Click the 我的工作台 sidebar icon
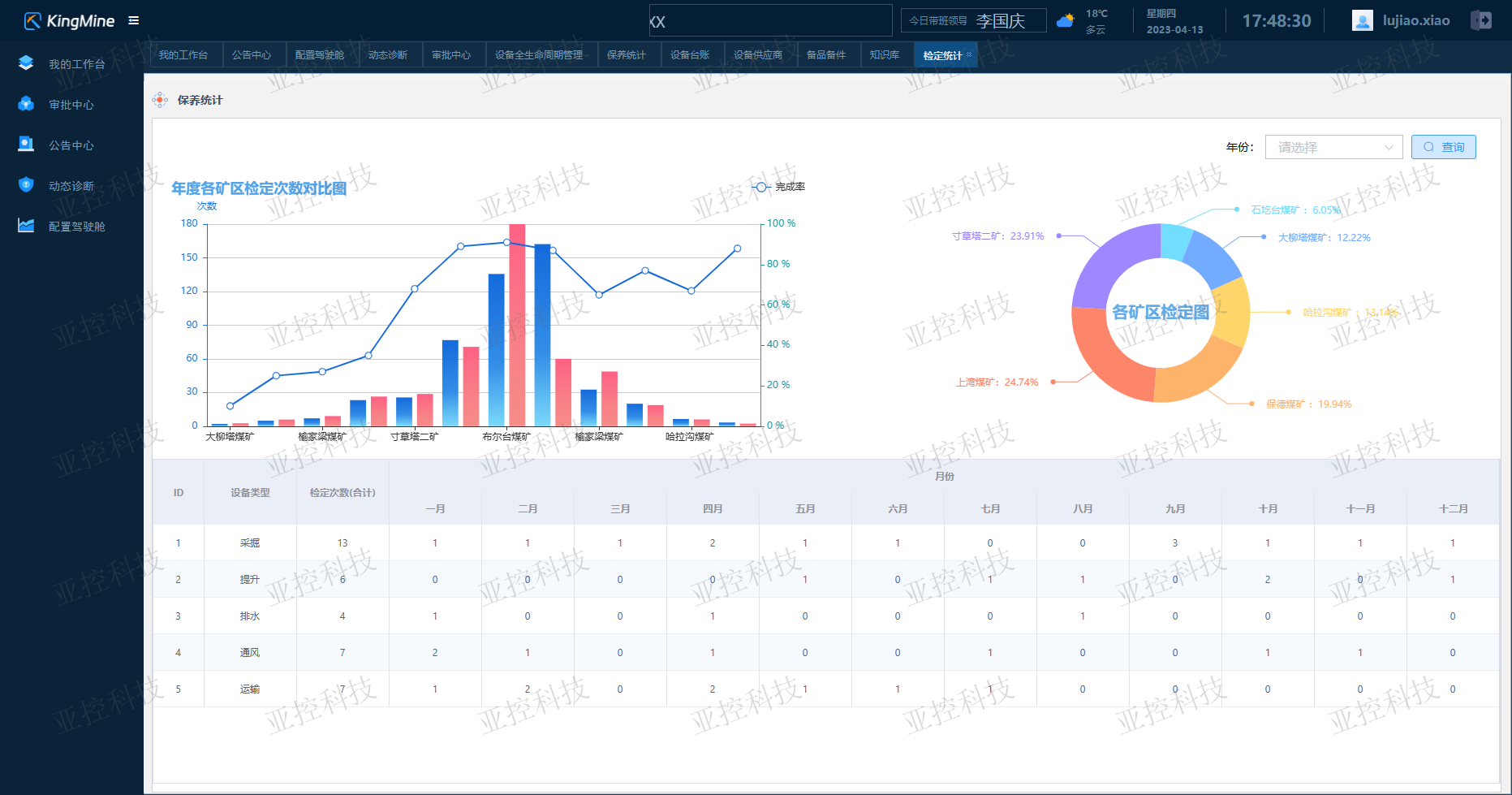 tap(26, 63)
